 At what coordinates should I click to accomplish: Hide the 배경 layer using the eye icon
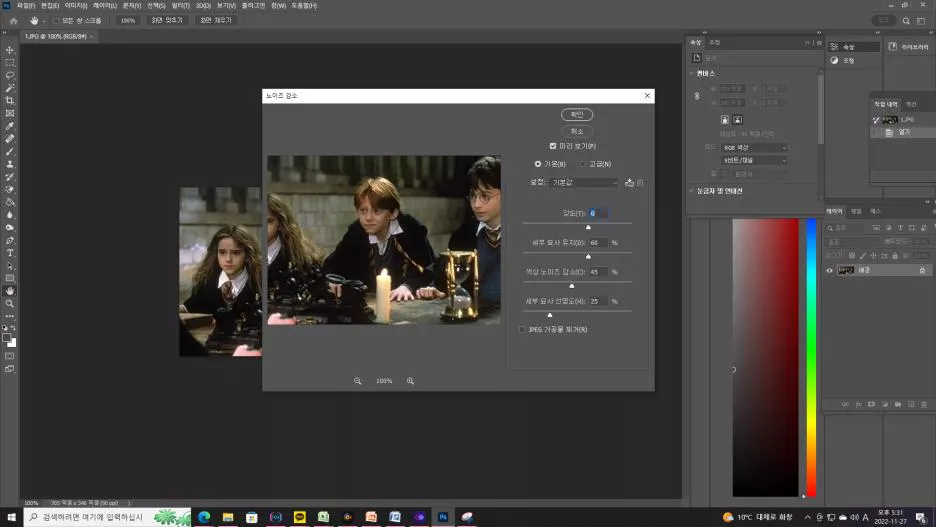click(x=829, y=270)
